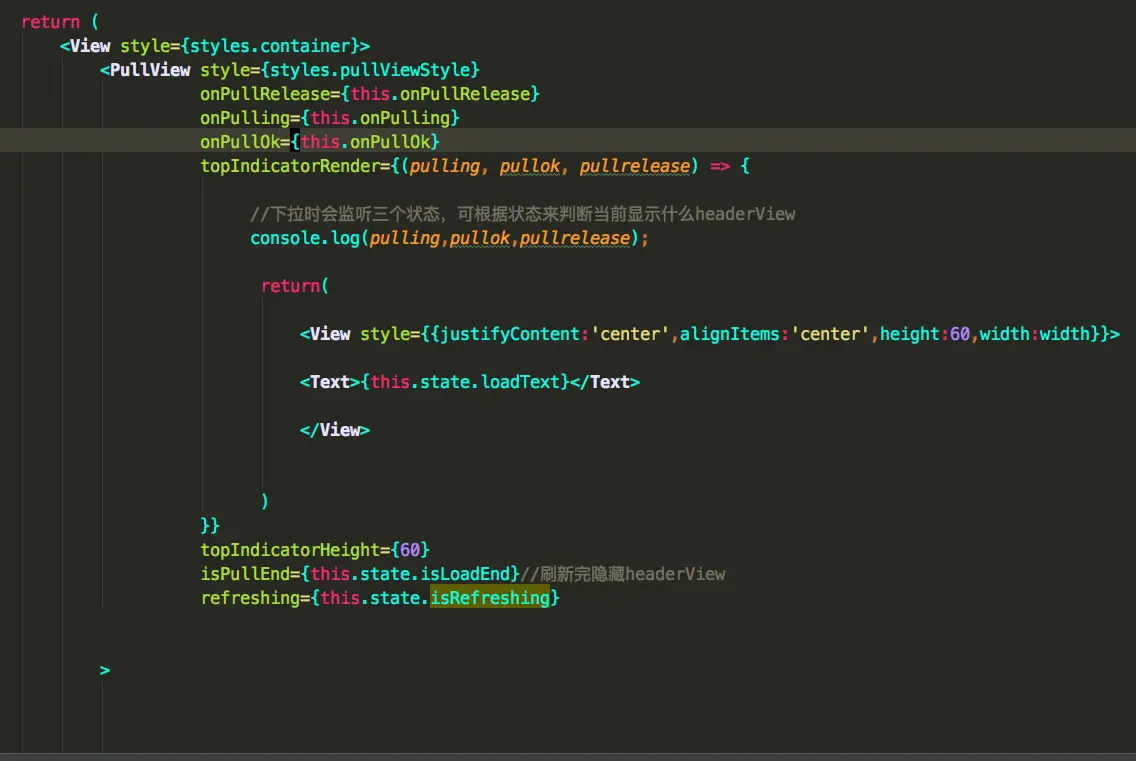
Task: Click the topIndicatorRender attribute name
Action: pyautogui.click(x=290, y=166)
